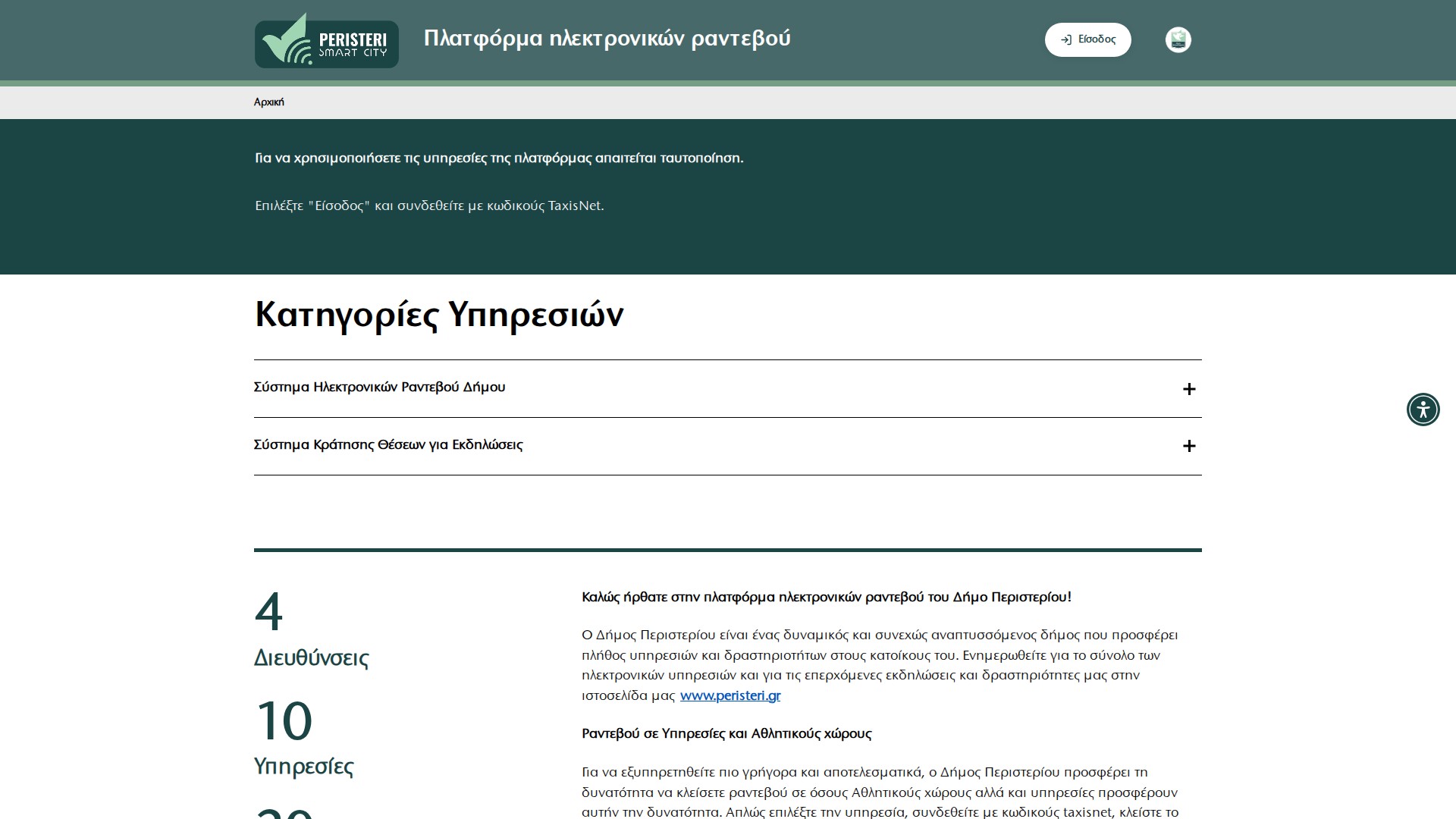Click the Είσοδος login button
The height and width of the screenshot is (819, 1456).
(x=1087, y=39)
